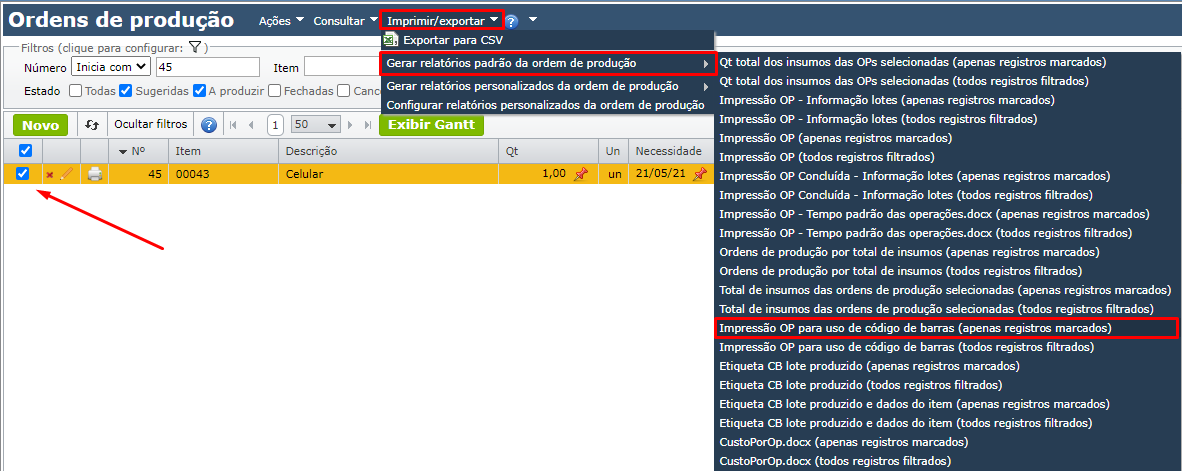Select CustoPorOp.docx (todos registros filtrados)

click(835, 460)
